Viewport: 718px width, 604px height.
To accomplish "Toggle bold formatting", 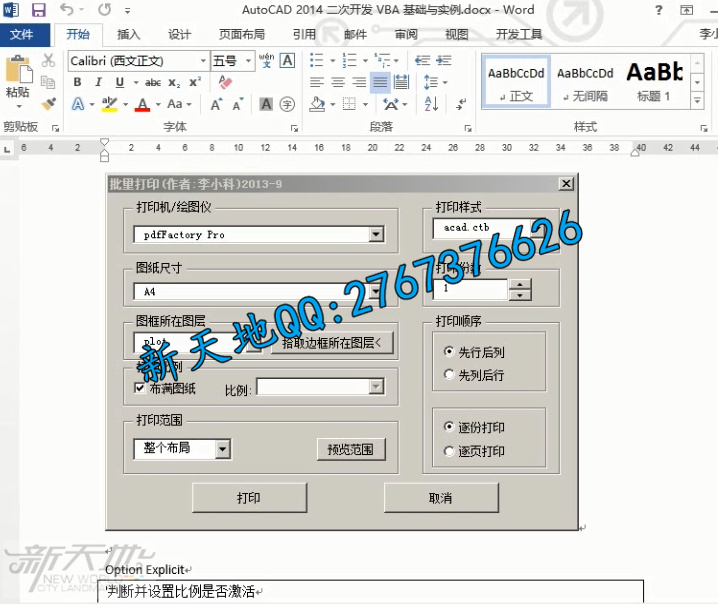I will point(77,82).
